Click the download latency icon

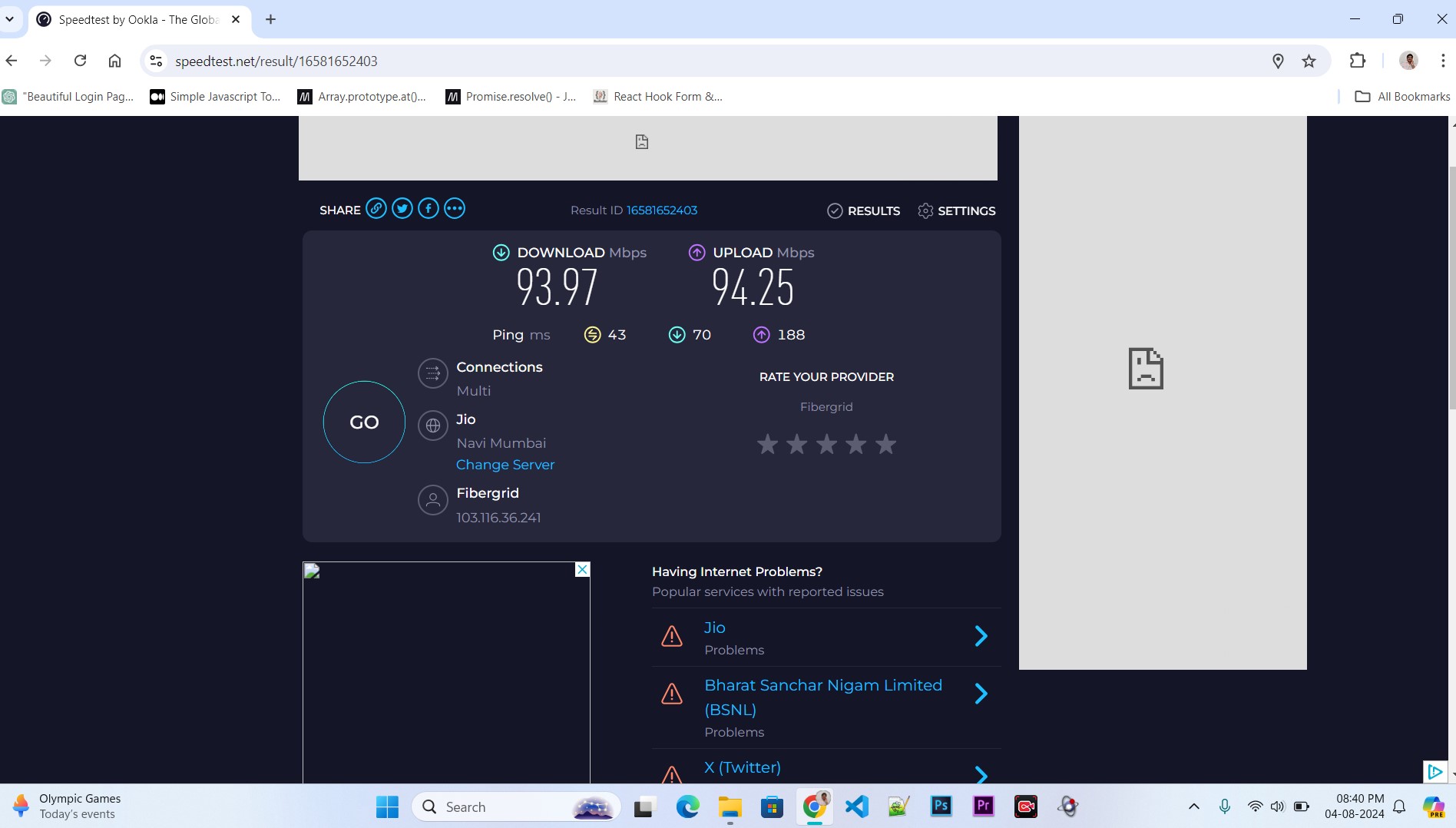pyautogui.click(x=677, y=335)
